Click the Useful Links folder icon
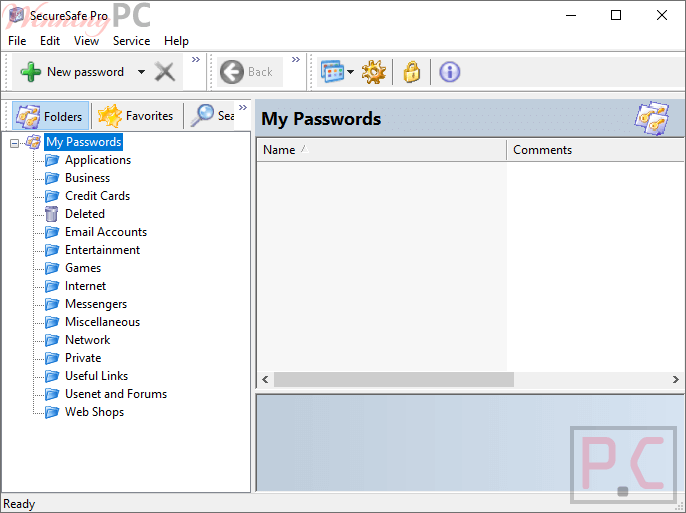Viewport: 686px width, 513px height. click(x=52, y=376)
